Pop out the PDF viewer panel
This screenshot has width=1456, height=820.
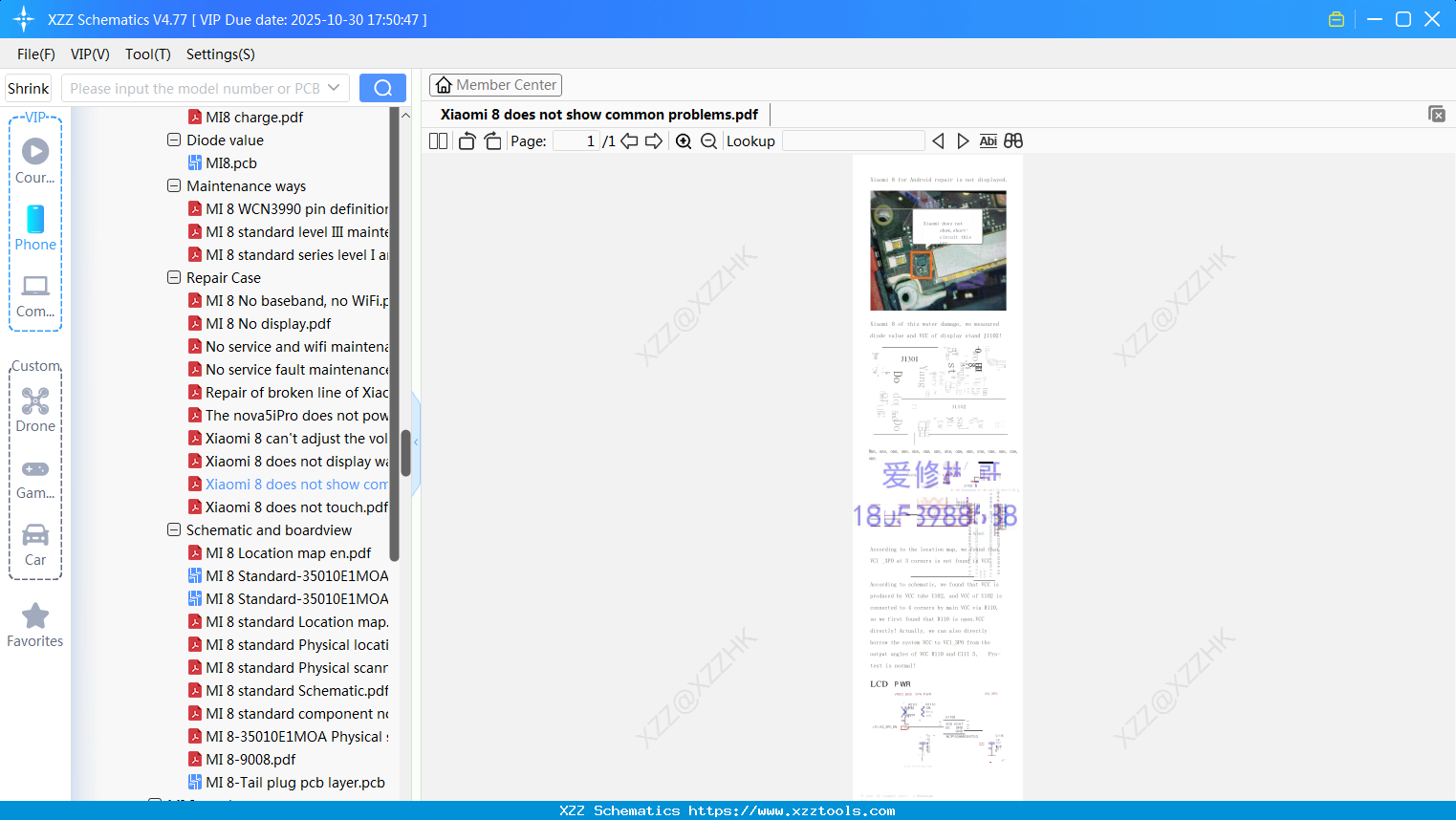pyautogui.click(x=1437, y=114)
